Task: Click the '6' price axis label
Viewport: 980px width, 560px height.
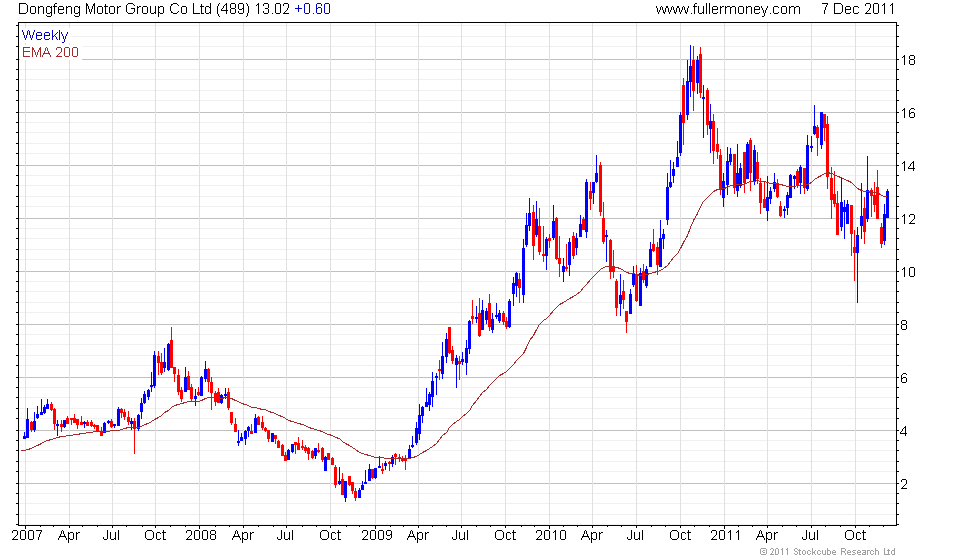Action: pos(904,378)
